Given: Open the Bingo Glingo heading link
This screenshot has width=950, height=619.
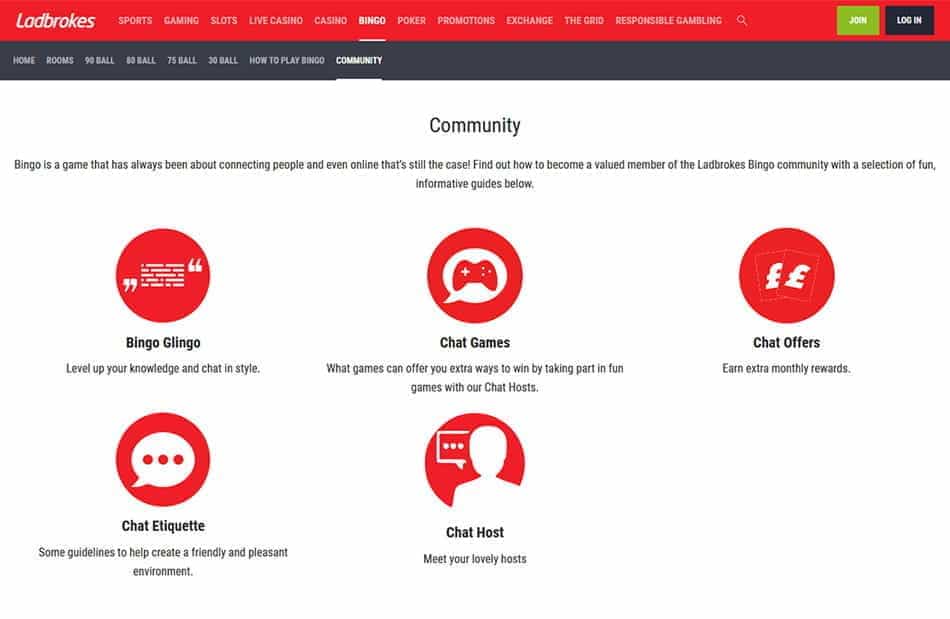Looking at the screenshot, I should (x=163, y=343).
